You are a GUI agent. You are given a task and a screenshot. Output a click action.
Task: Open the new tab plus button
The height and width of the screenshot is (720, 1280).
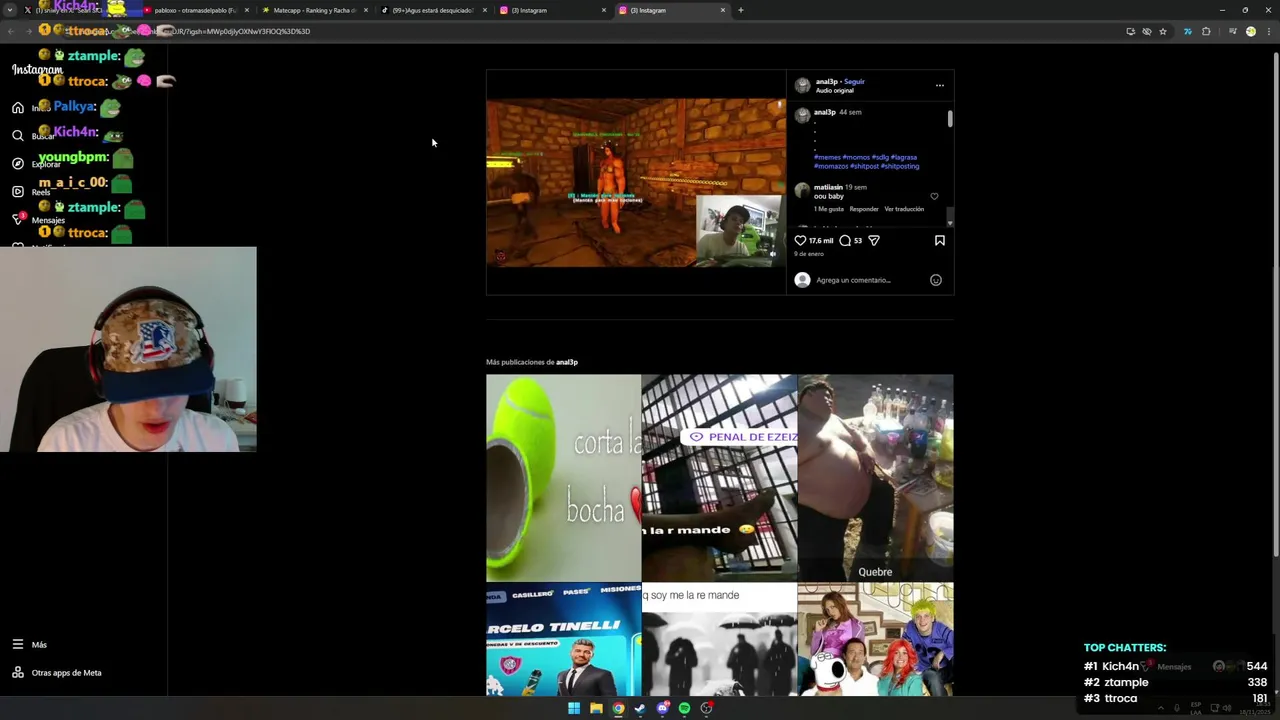pyautogui.click(x=740, y=10)
